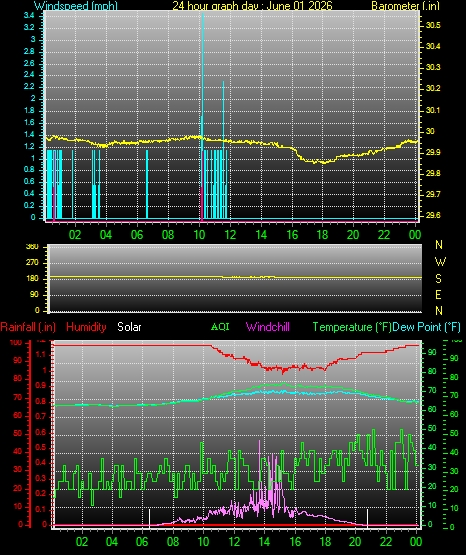Click the AQI legend label
Screen dimensions: 466x555
(220, 326)
